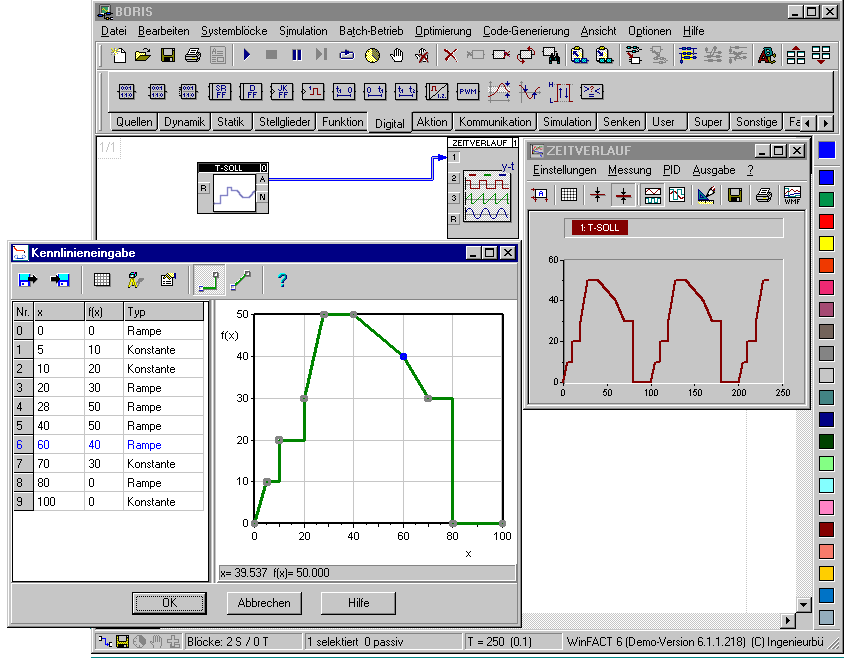Start the simulation with the blue play icon

pos(247,55)
